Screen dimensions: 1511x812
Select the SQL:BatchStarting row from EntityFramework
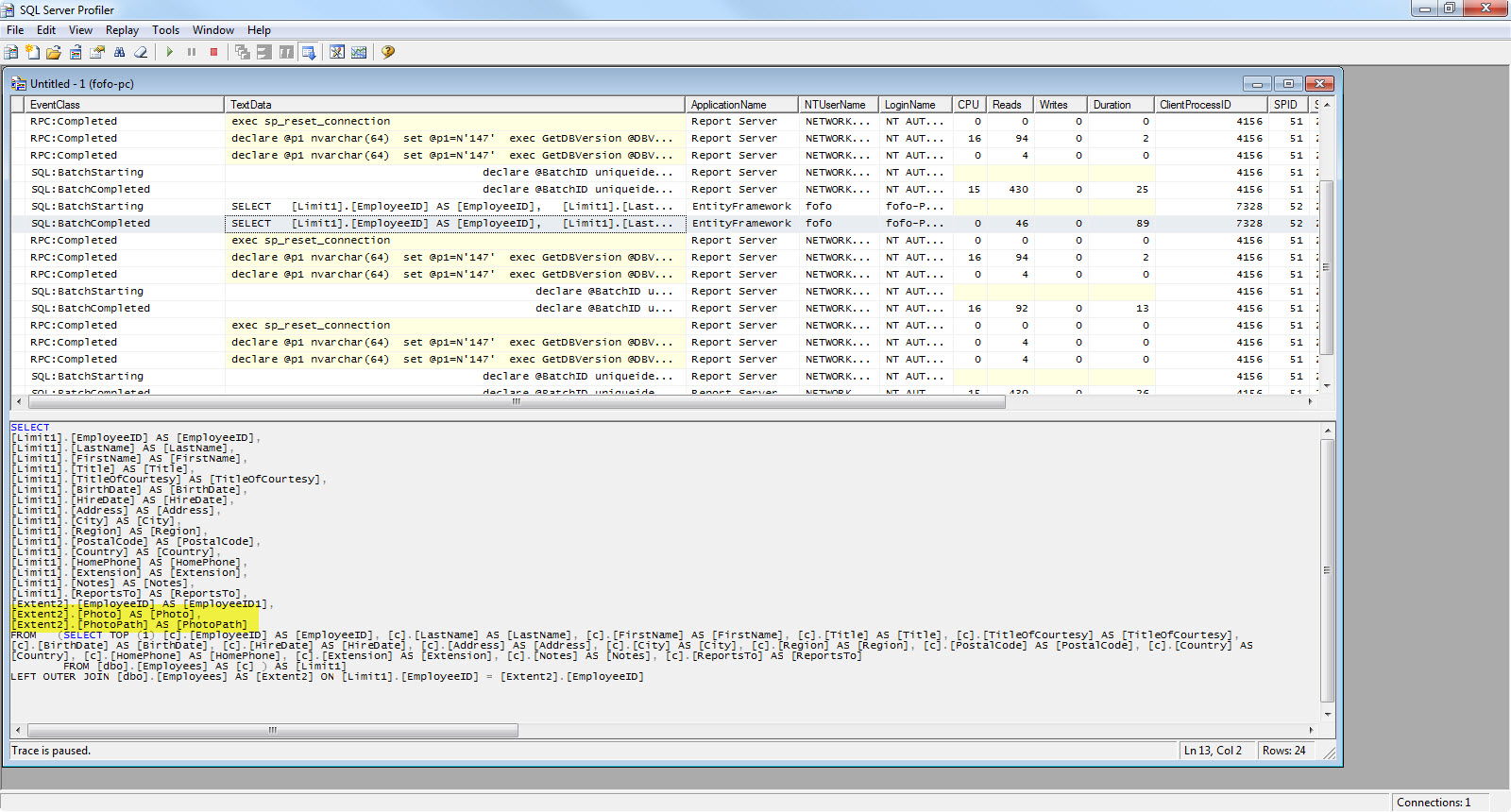point(665,206)
